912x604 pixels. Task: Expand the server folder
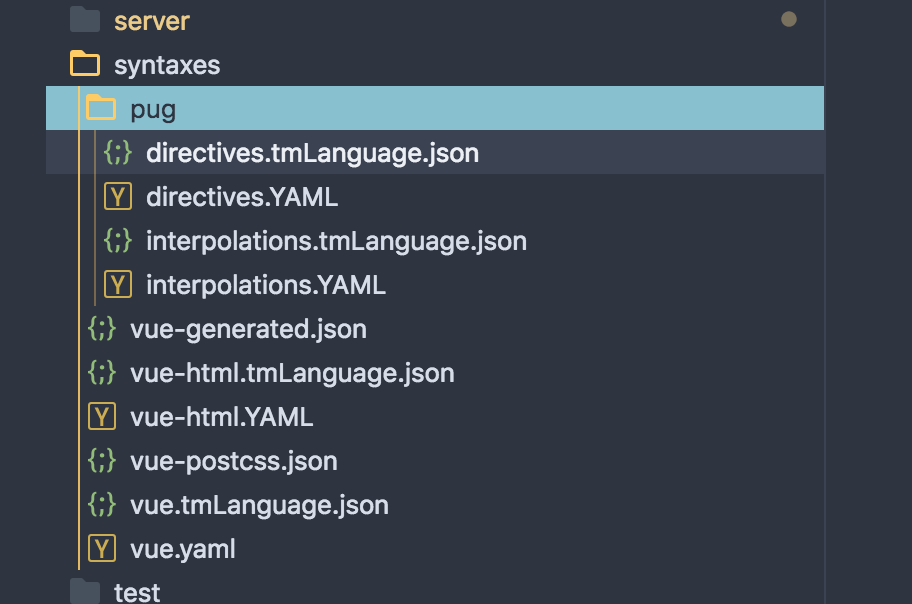(x=85, y=21)
